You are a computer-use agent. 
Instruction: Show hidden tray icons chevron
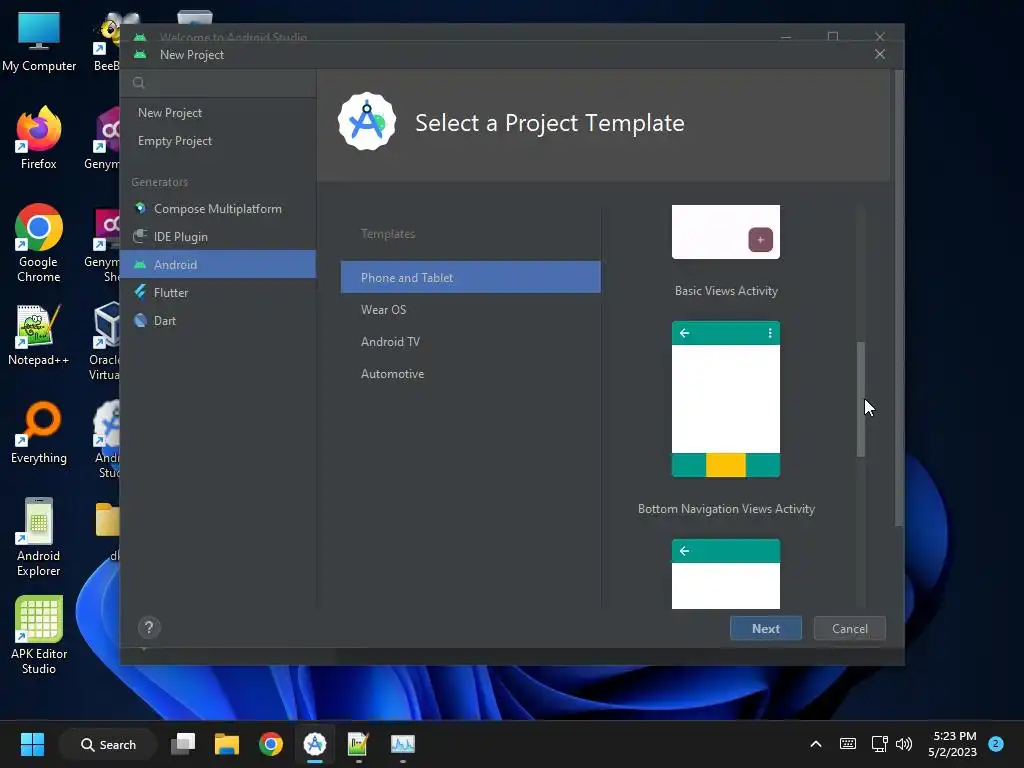tap(816, 744)
